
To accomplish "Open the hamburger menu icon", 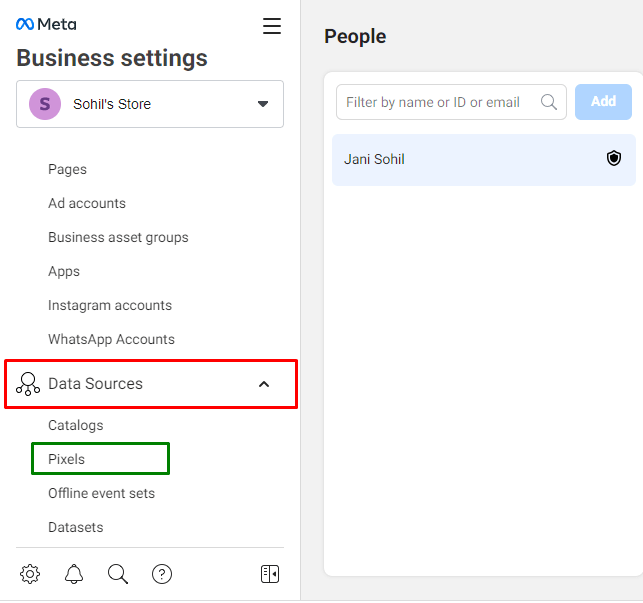I will click(272, 26).
